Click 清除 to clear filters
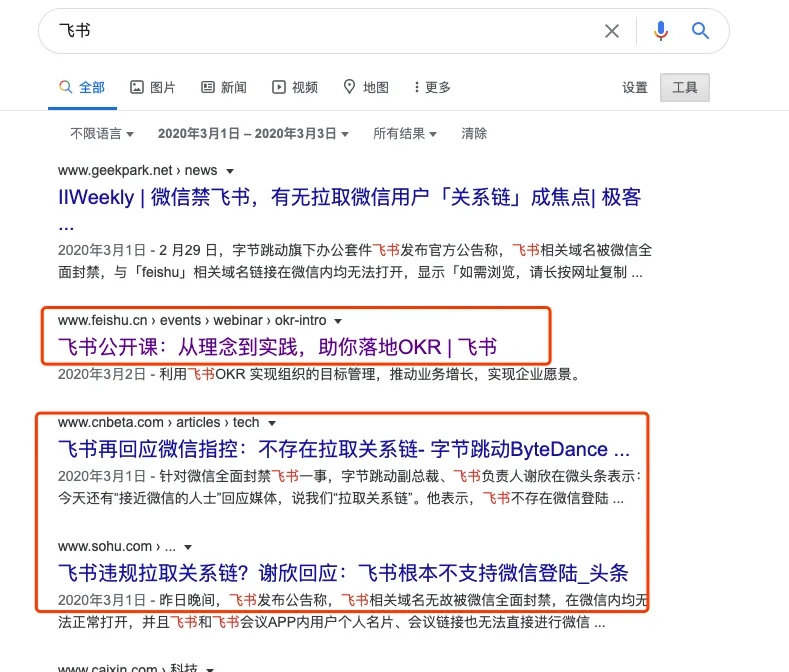 pyautogui.click(x=474, y=133)
